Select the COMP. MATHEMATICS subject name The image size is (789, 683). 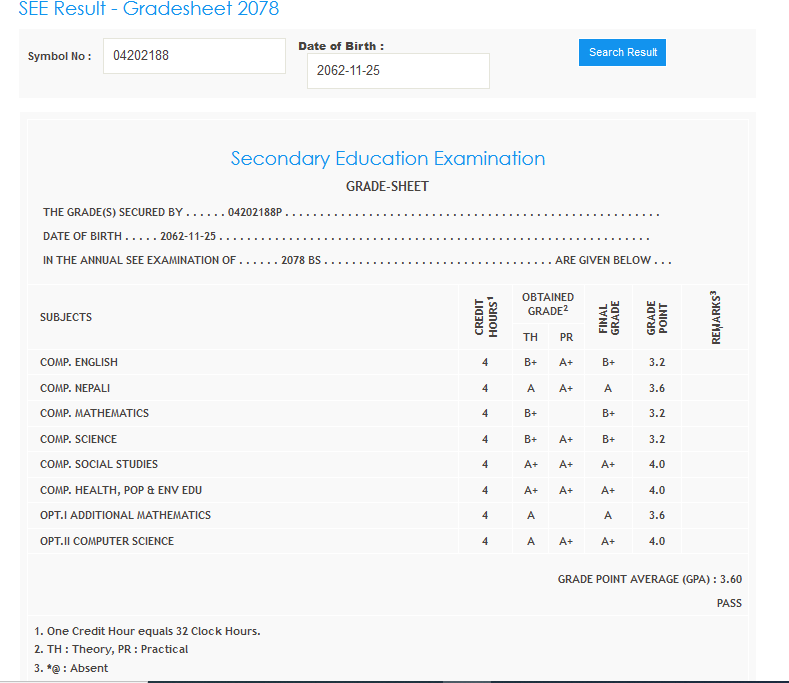coord(94,413)
